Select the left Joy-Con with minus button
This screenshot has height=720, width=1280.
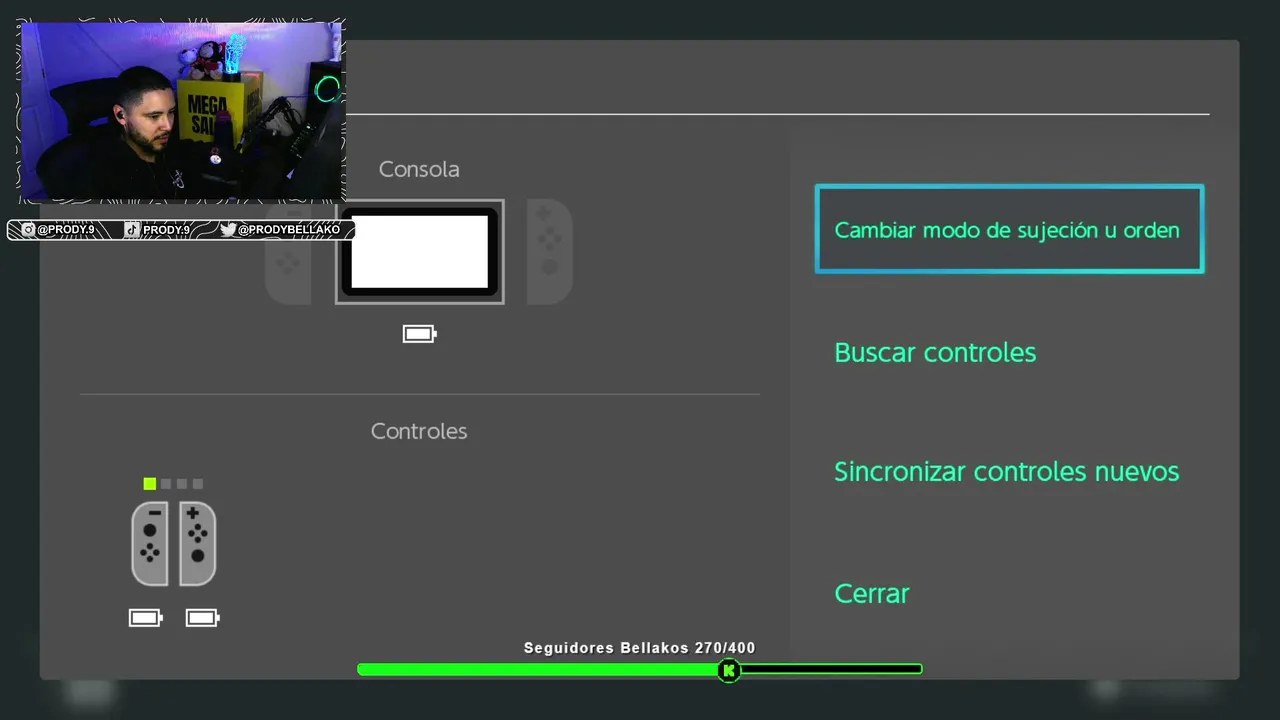(x=150, y=543)
